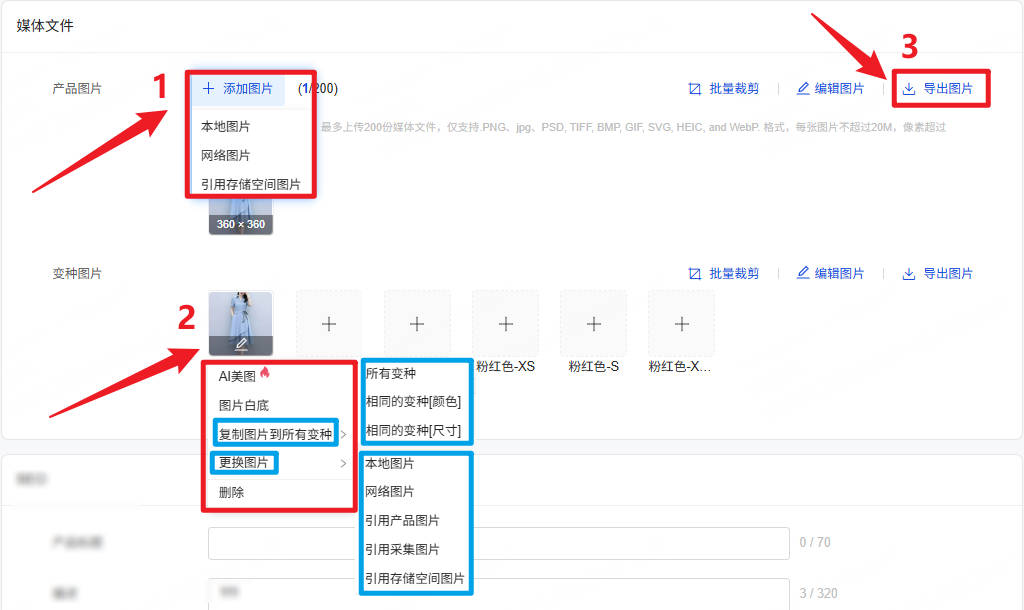
Task: Select 本地图片 in the add image dropdown
Action: coord(225,126)
